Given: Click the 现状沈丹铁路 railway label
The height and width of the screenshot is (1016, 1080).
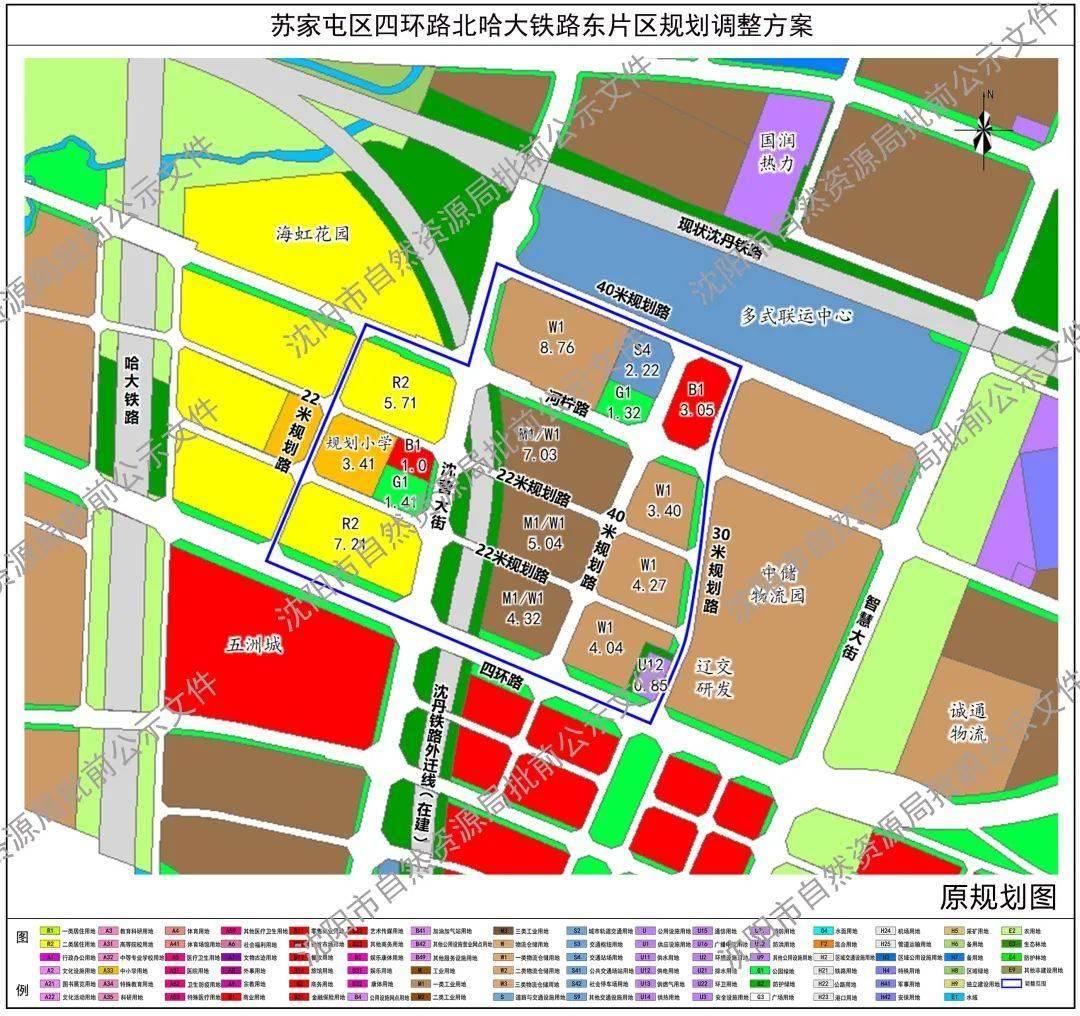Looking at the screenshot, I should coord(721,238).
